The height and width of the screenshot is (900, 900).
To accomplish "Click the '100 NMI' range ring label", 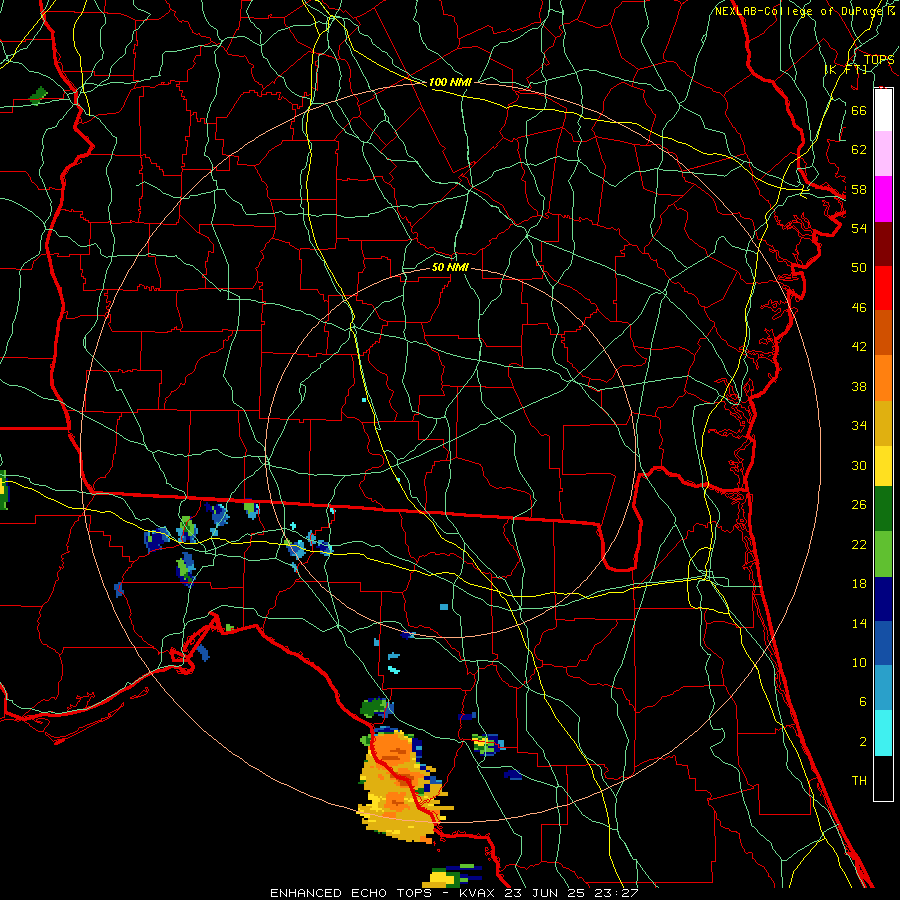I will pos(450,82).
